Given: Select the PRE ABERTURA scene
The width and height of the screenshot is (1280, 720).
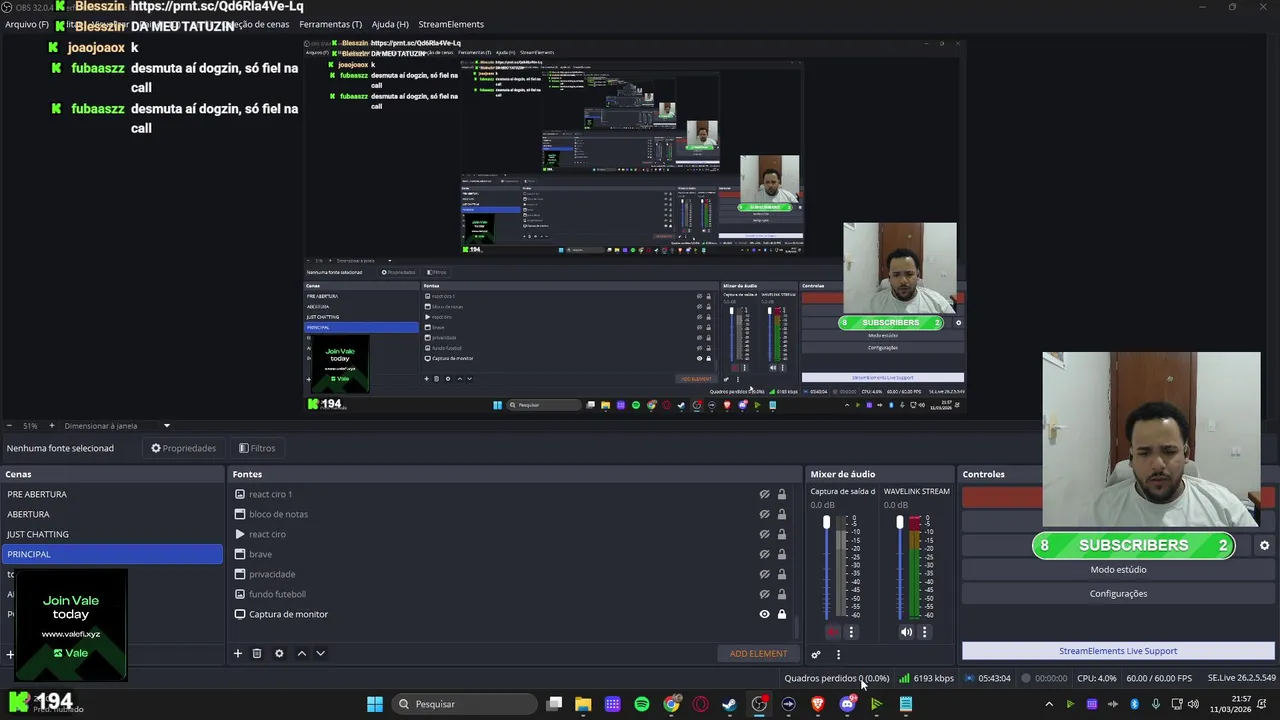Looking at the screenshot, I should (112, 494).
